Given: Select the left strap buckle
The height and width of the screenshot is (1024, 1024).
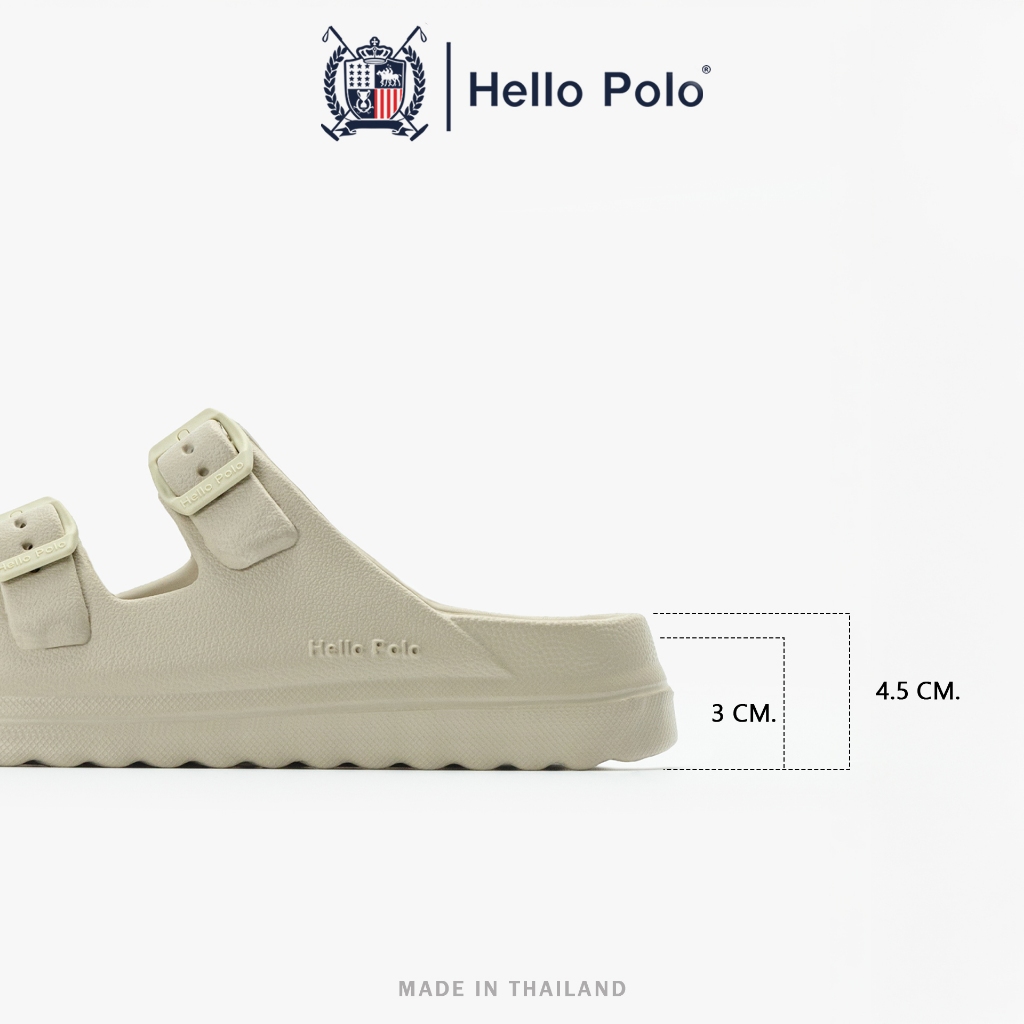Looking at the screenshot, I should click(x=37, y=539).
